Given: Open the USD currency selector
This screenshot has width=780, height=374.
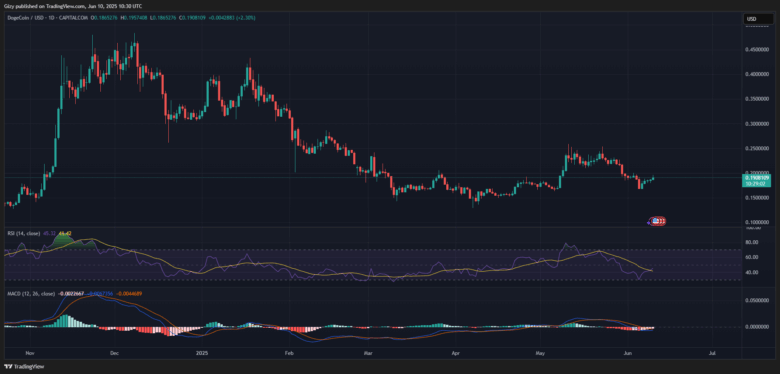Looking at the screenshot, I should pos(758,19).
